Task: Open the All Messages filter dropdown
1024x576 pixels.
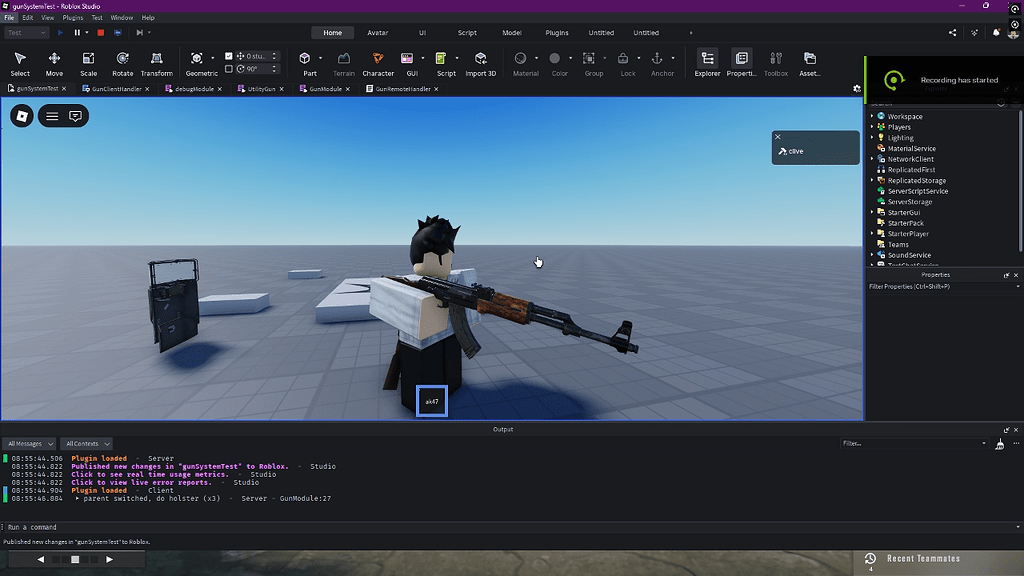Action: click(x=29, y=443)
